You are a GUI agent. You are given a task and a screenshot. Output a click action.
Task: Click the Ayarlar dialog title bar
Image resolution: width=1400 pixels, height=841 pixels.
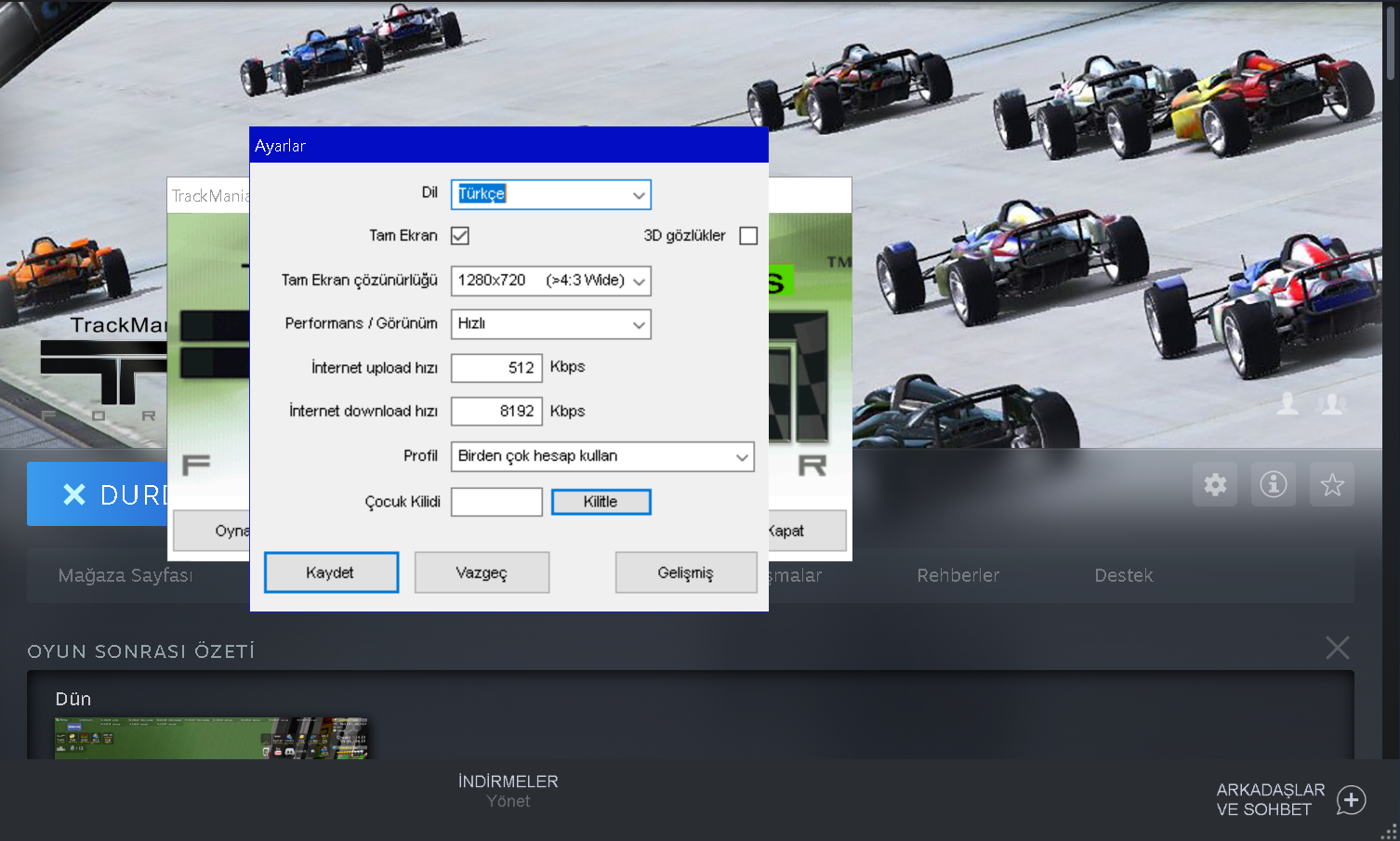(509, 145)
